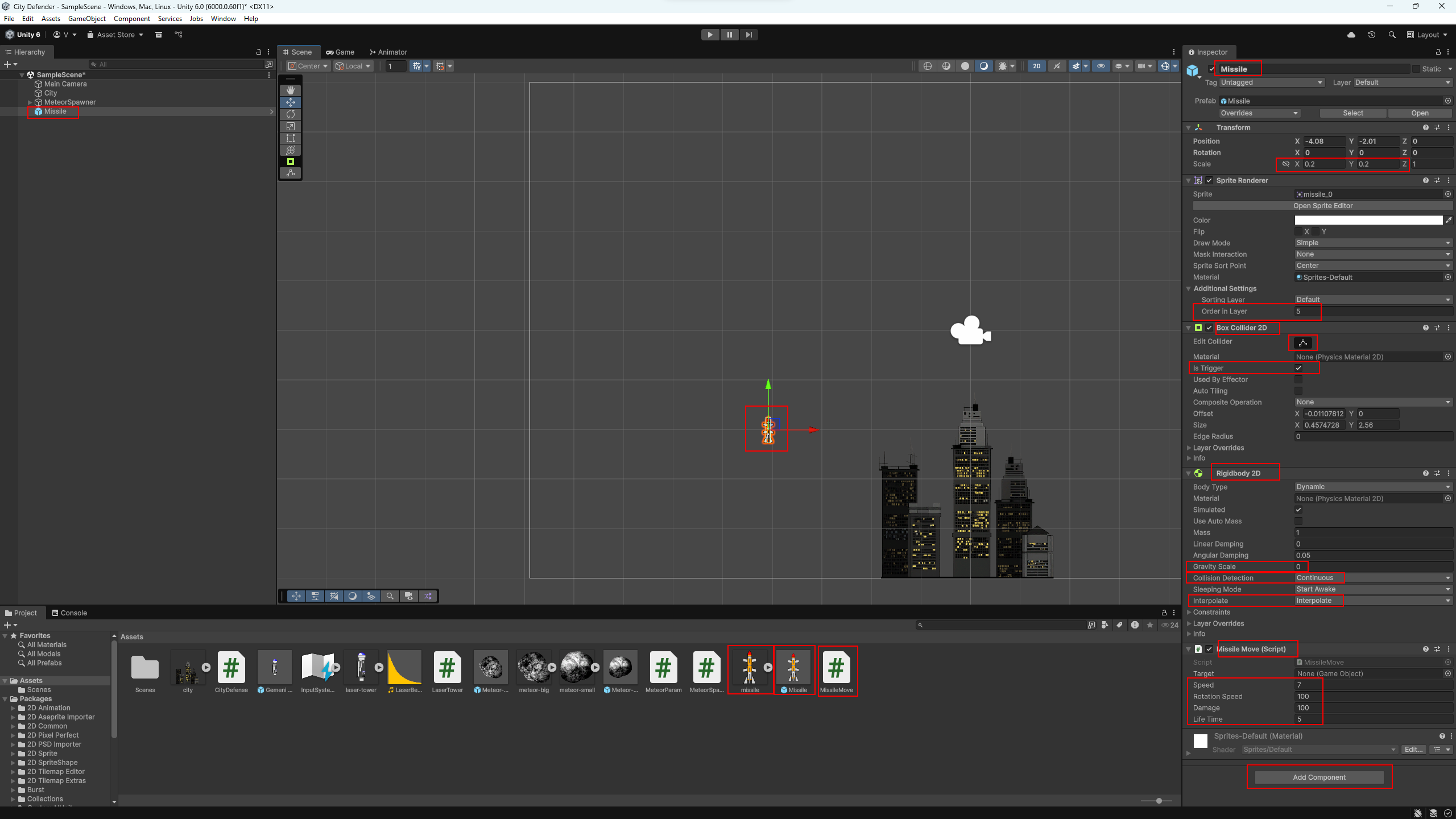1456x819 pixels.
Task: Click the Sprite Renderer Color swatch
Action: 1368,220
